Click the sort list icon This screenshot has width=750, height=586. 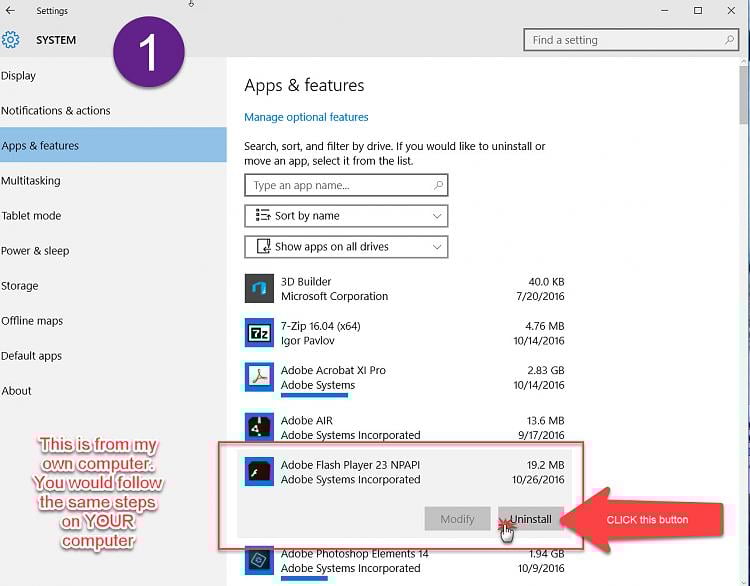(263, 215)
